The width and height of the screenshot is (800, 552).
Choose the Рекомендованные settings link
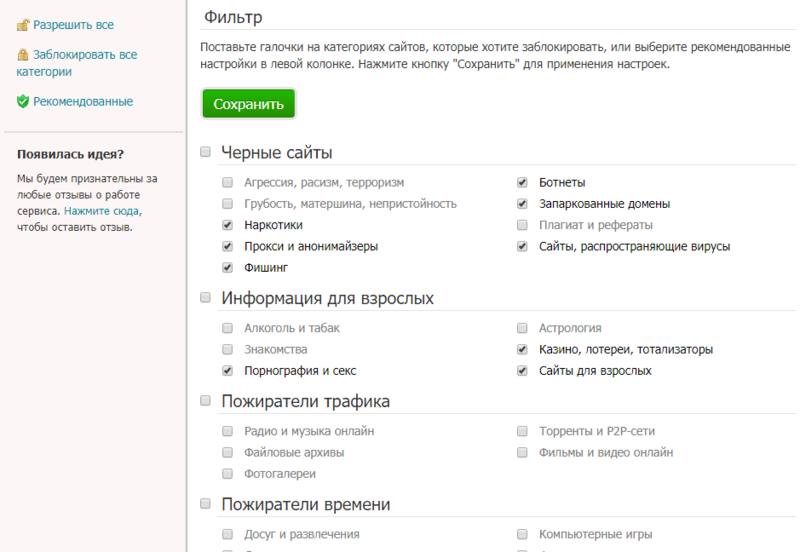[83, 101]
